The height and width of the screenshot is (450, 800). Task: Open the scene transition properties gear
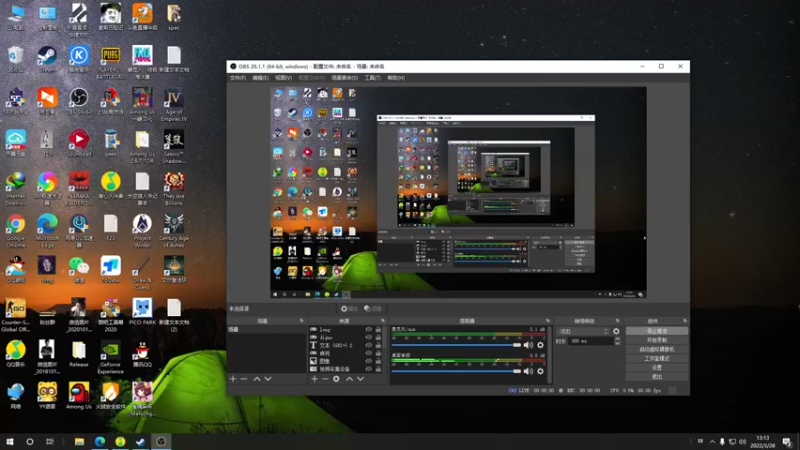pos(616,331)
